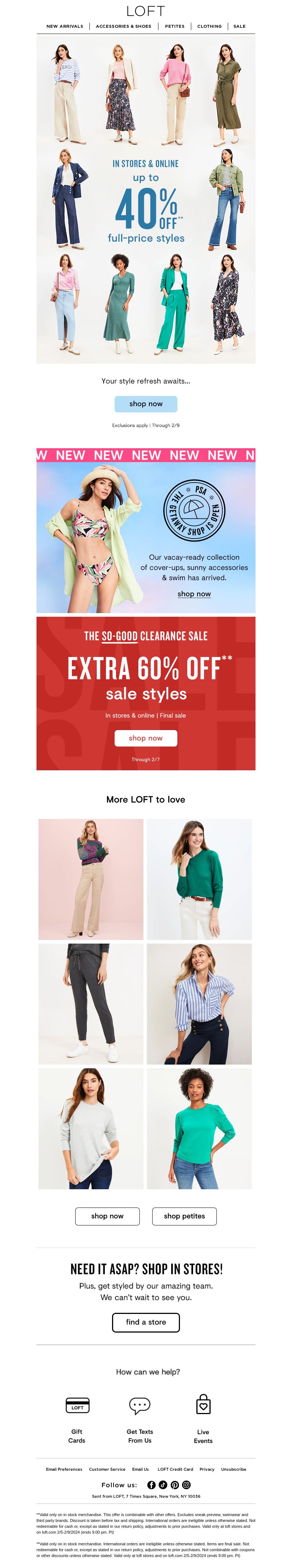Click the LOFT logo at top
The height and width of the screenshot is (1568, 292).
click(x=145, y=11)
